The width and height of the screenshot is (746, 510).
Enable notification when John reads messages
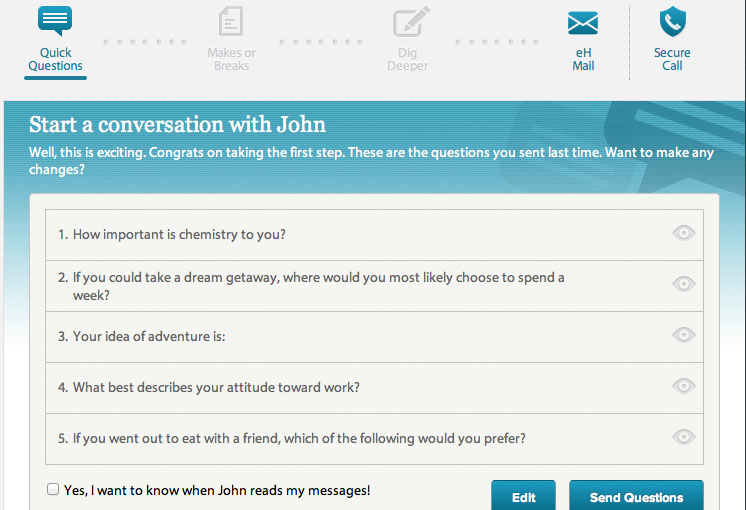(x=53, y=489)
